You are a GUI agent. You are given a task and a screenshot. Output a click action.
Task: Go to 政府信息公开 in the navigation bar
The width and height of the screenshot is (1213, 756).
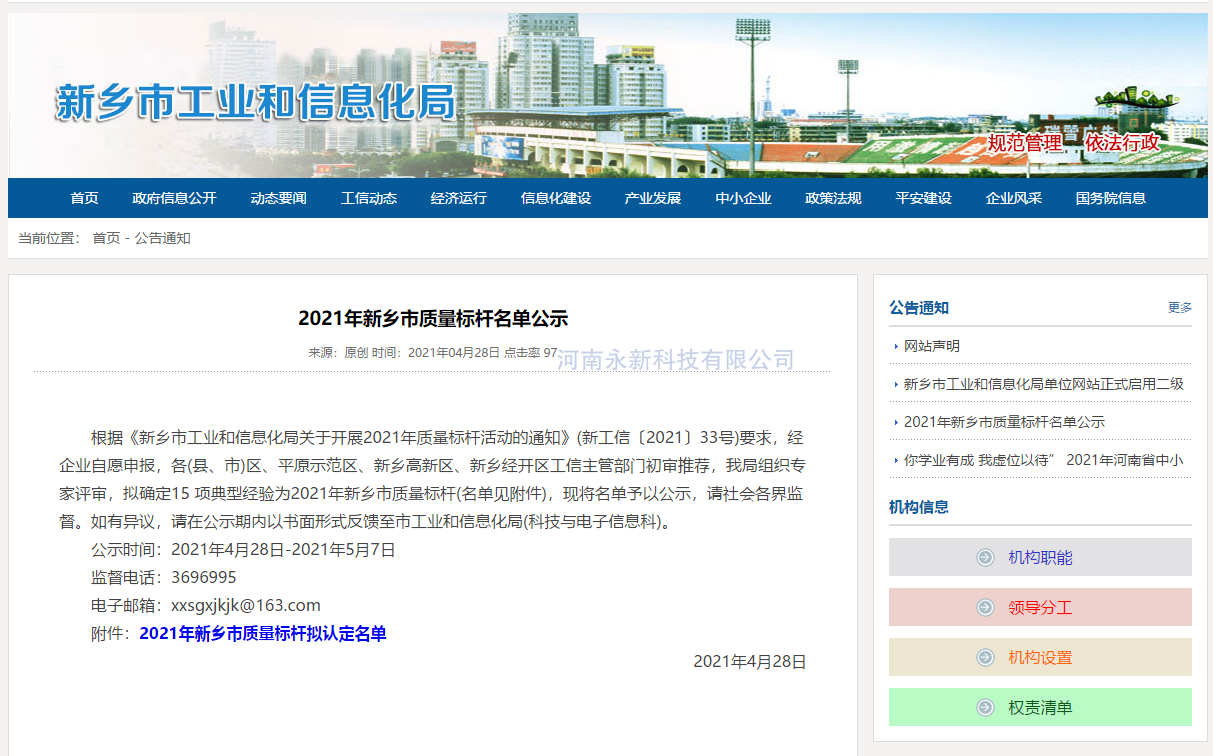click(x=174, y=198)
